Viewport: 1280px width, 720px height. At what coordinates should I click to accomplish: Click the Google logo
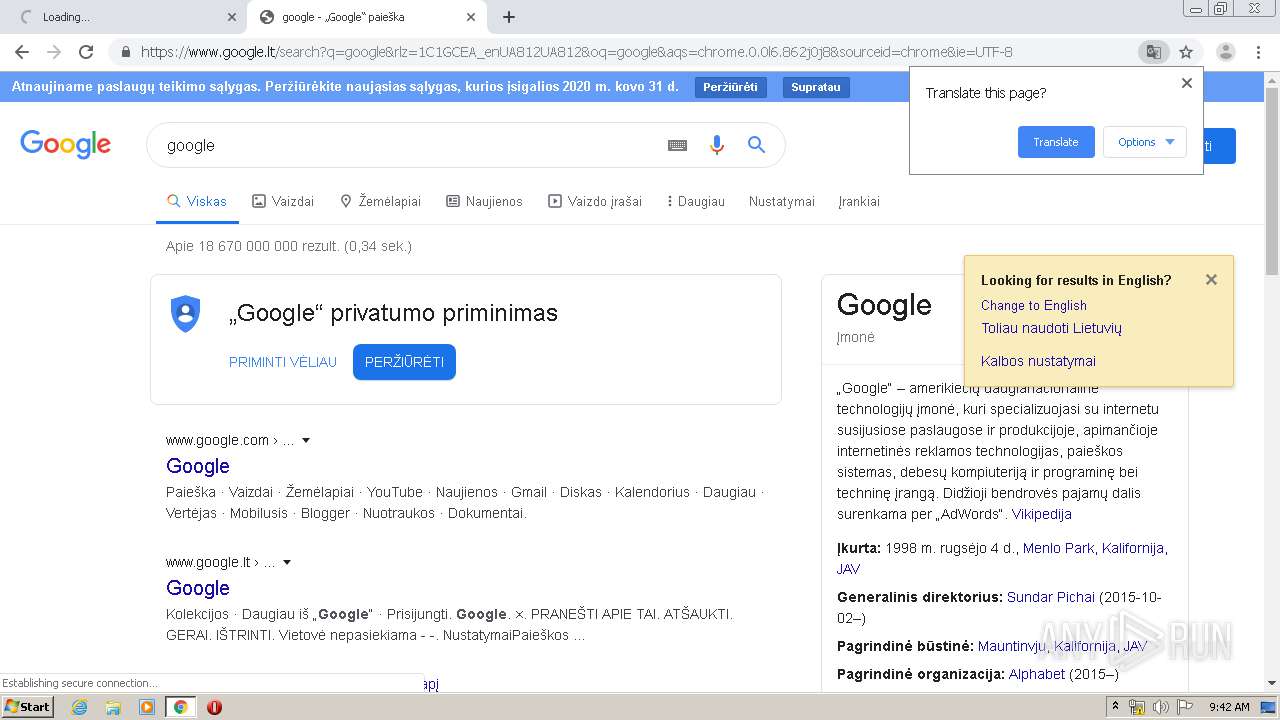click(x=66, y=145)
